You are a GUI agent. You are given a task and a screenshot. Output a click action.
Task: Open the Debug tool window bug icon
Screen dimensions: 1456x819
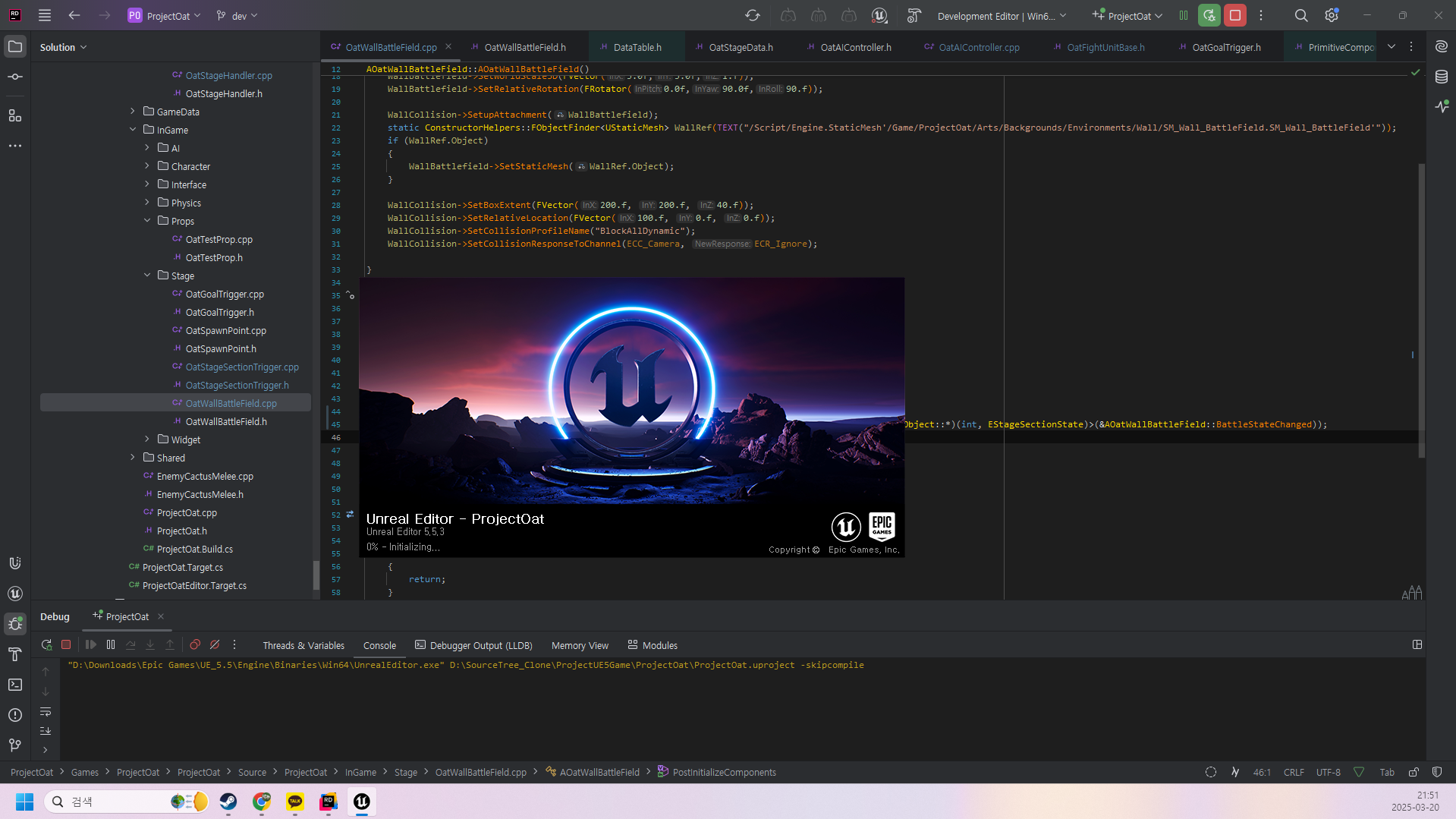(15, 624)
